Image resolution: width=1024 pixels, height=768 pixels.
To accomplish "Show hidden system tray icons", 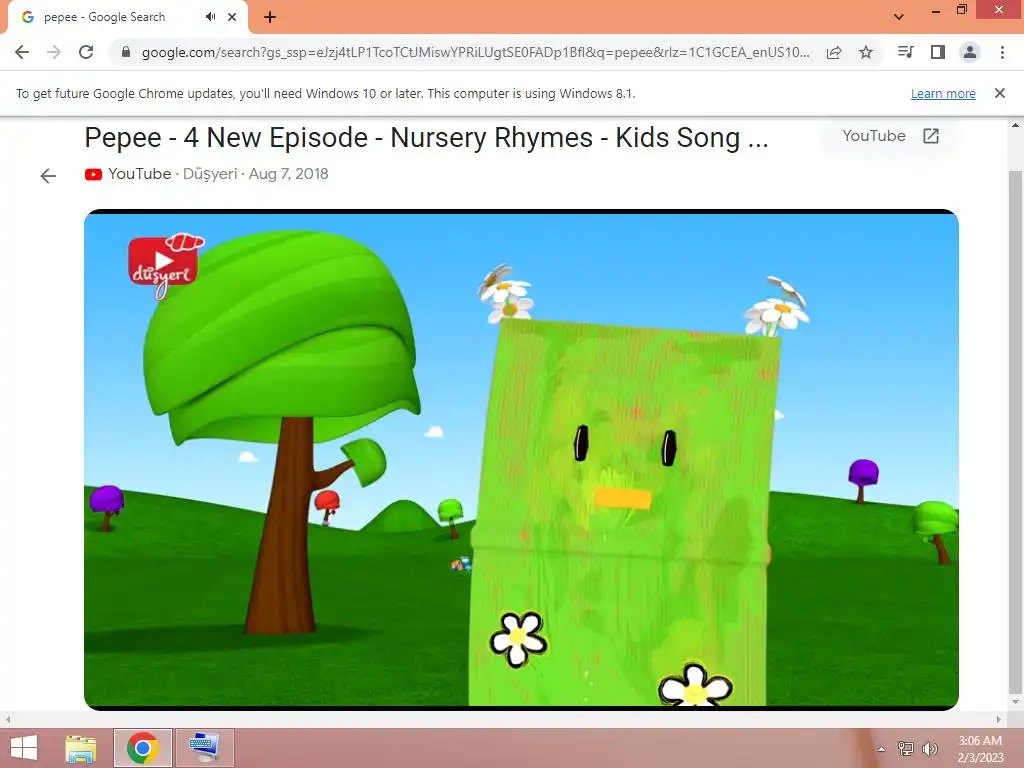I will (882, 749).
